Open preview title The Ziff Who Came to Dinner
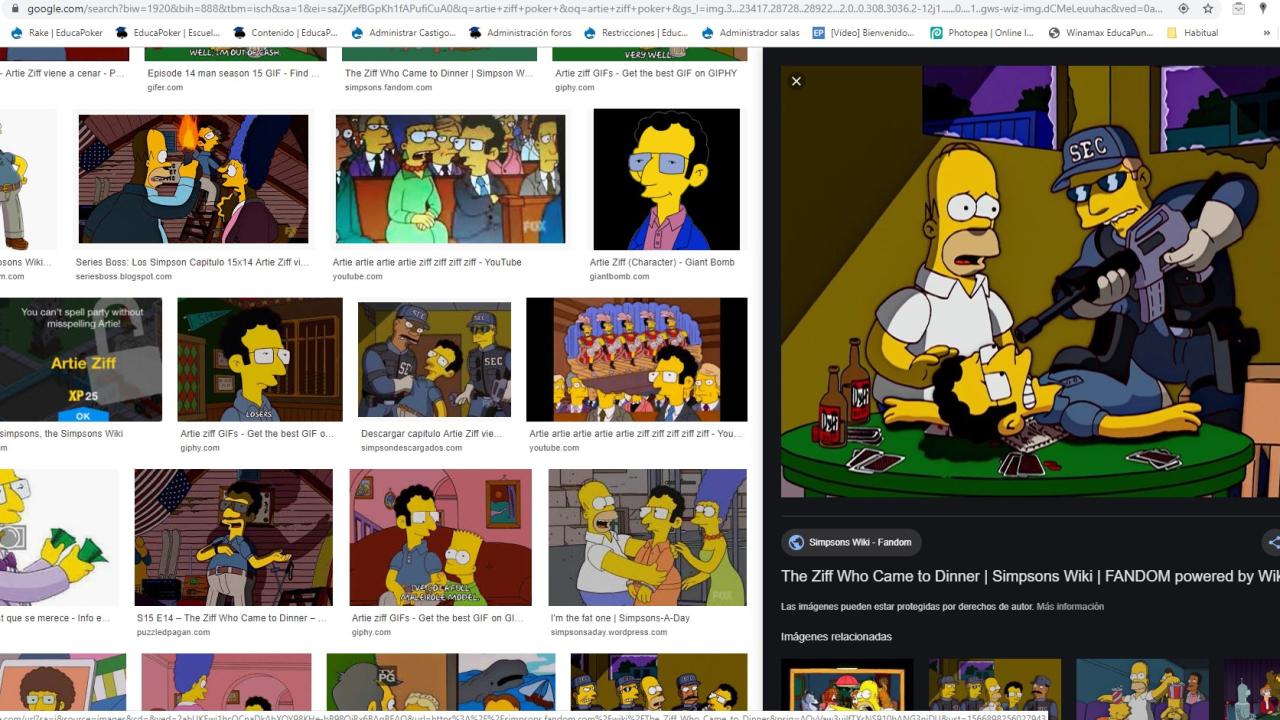This screenshot has height=720, width=1280. [1030, 576]
